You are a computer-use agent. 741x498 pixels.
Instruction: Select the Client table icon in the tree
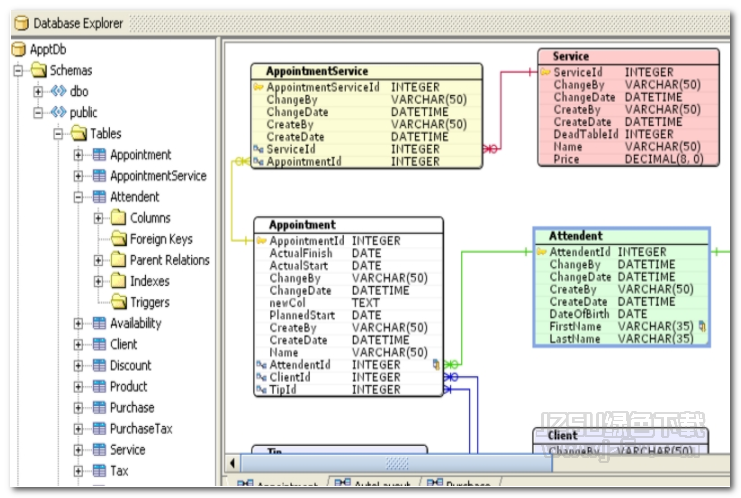tap(99, 344)
